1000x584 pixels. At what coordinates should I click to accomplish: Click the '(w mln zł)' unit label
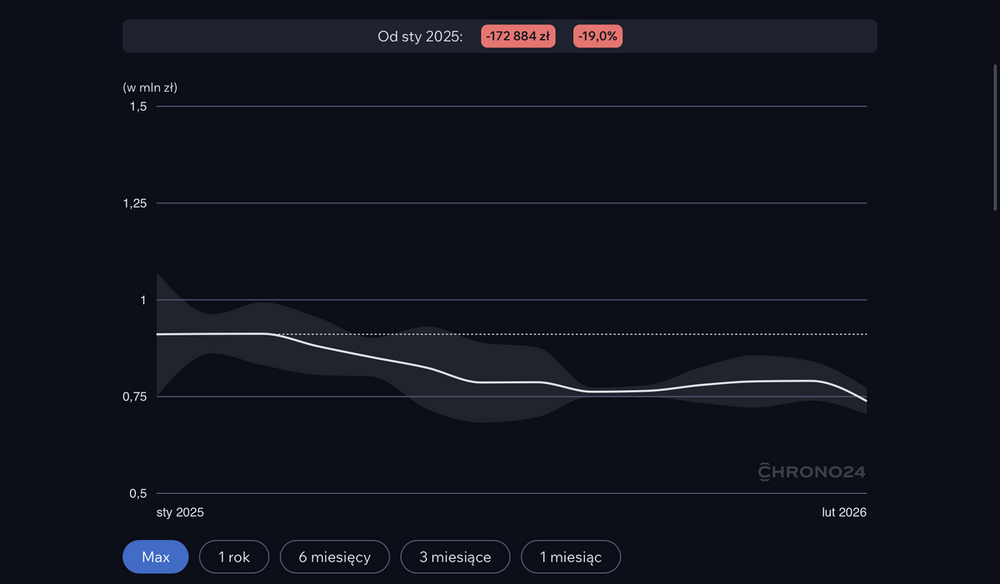tap(150, 87)
